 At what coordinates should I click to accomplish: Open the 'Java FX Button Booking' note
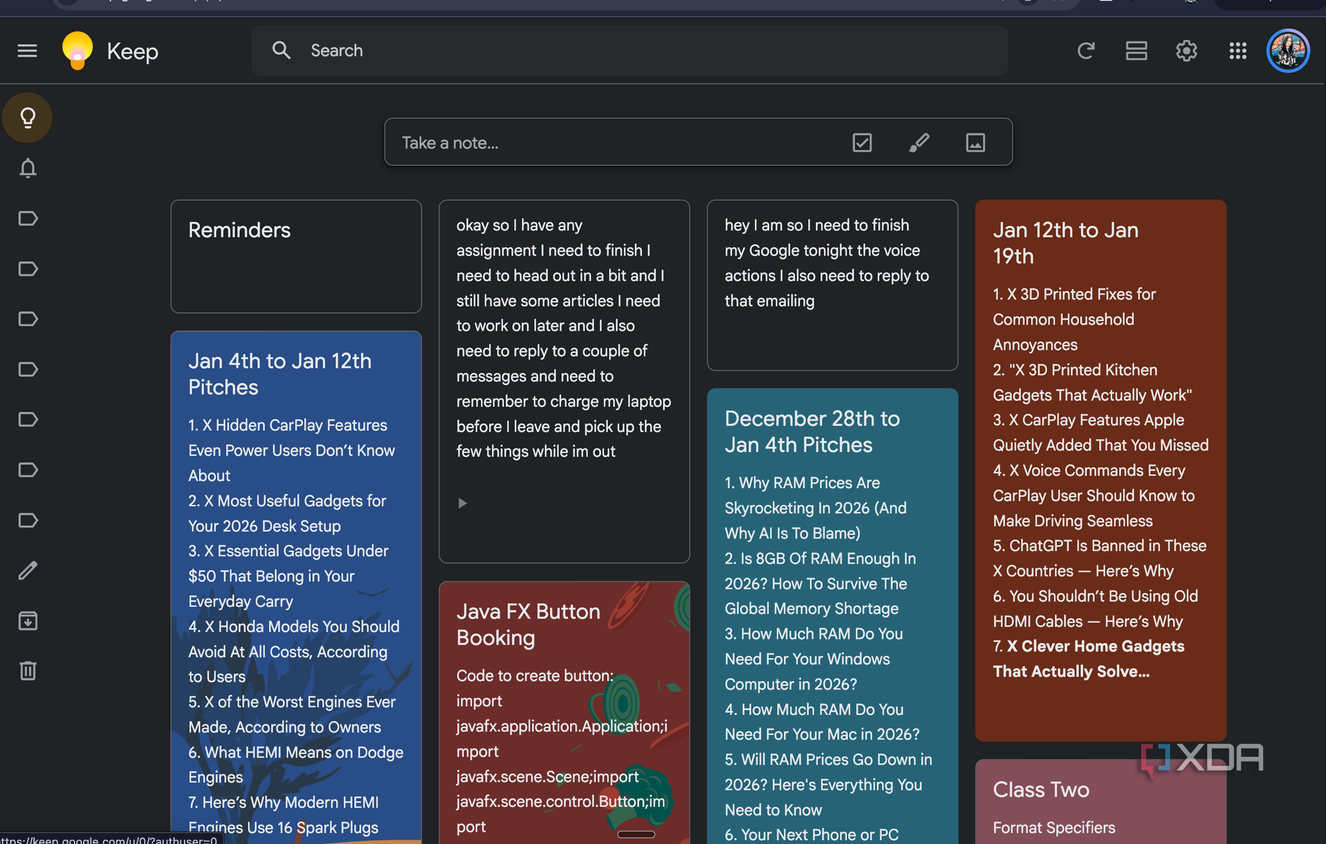coord(564,712)
